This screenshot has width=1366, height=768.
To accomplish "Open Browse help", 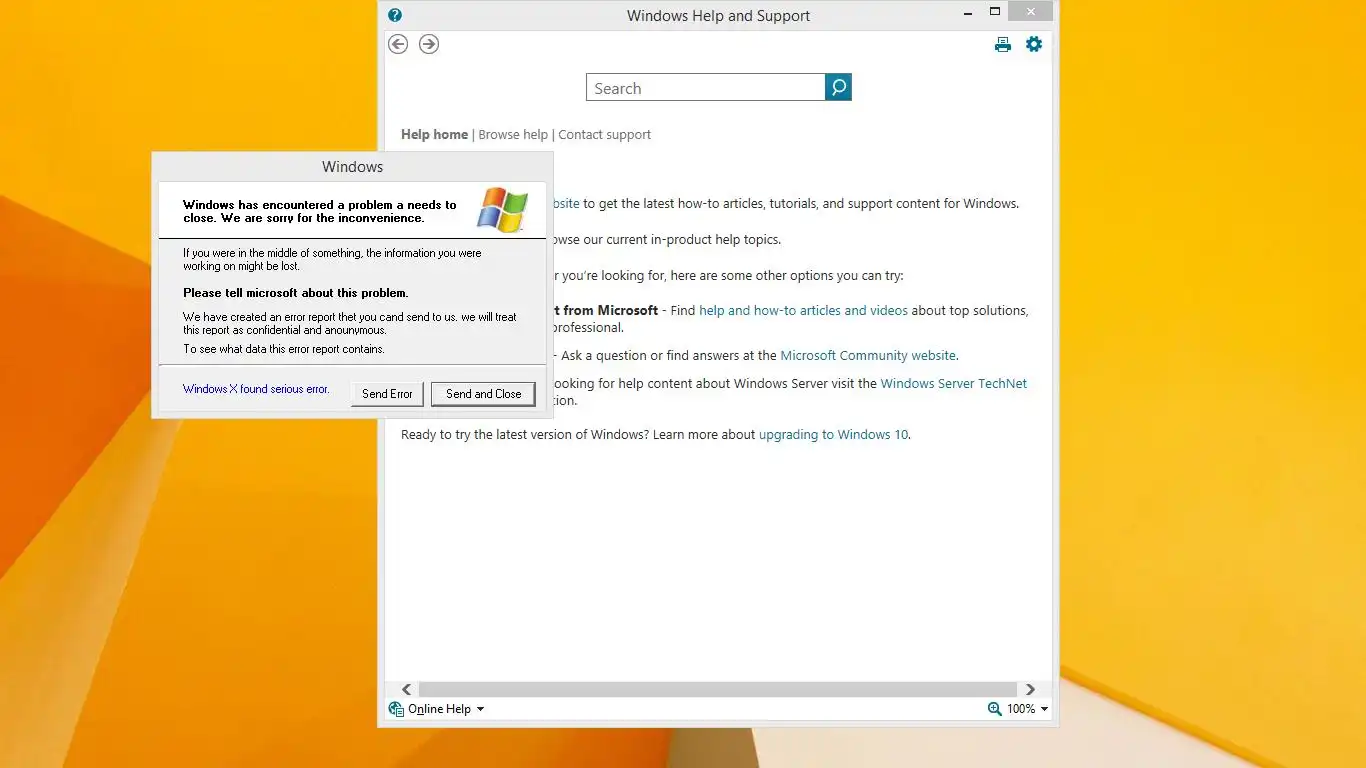I will [x=513, y=134].
